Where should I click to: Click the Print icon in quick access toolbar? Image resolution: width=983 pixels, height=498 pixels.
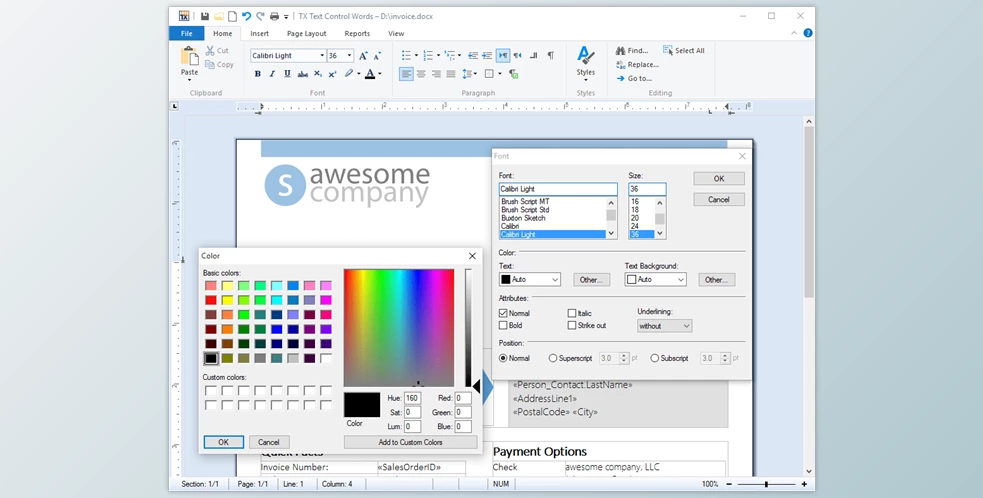[x=274, y=16]
